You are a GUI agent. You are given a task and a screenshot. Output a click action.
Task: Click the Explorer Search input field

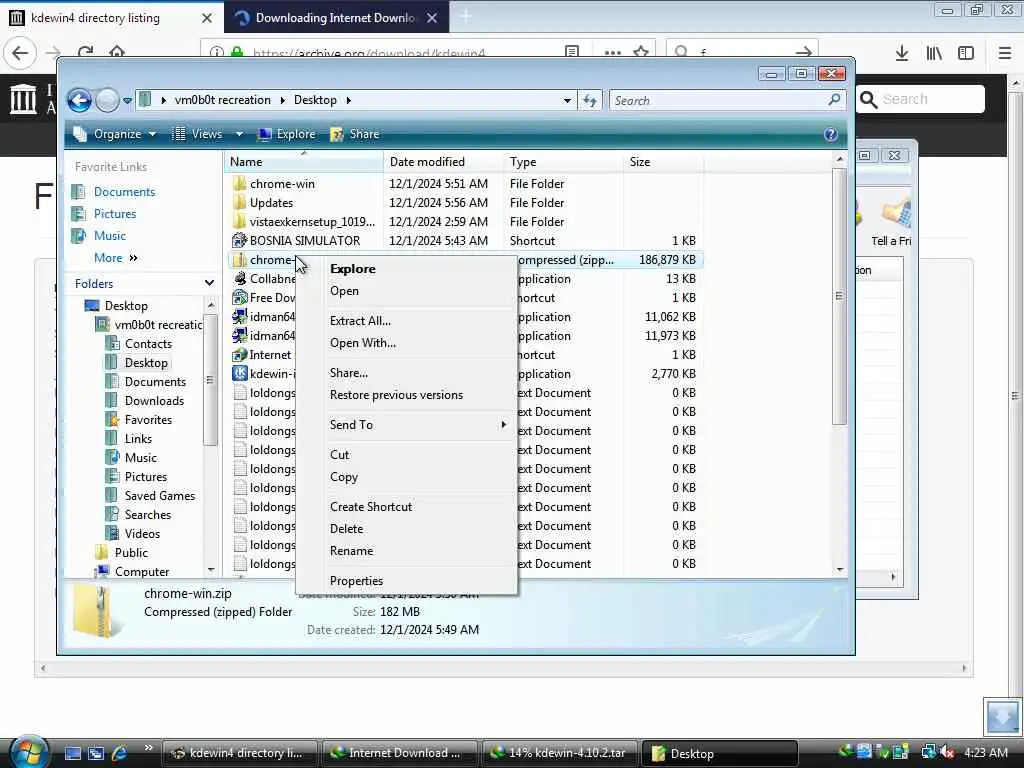(x=718, y=101)
